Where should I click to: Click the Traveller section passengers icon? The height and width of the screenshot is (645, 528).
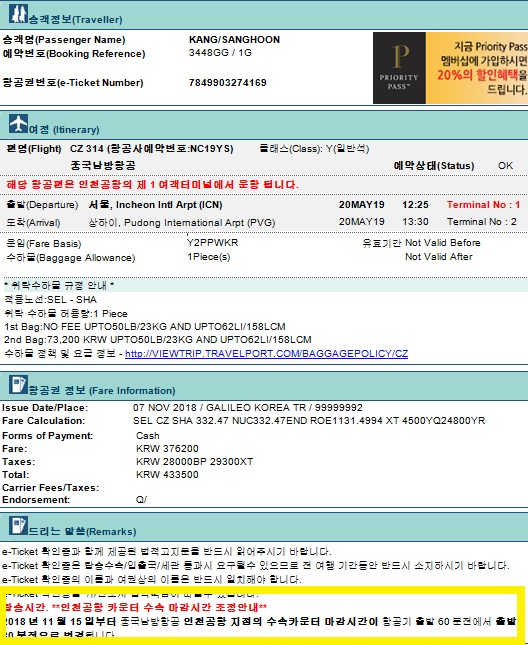click(x=18, y=14)
